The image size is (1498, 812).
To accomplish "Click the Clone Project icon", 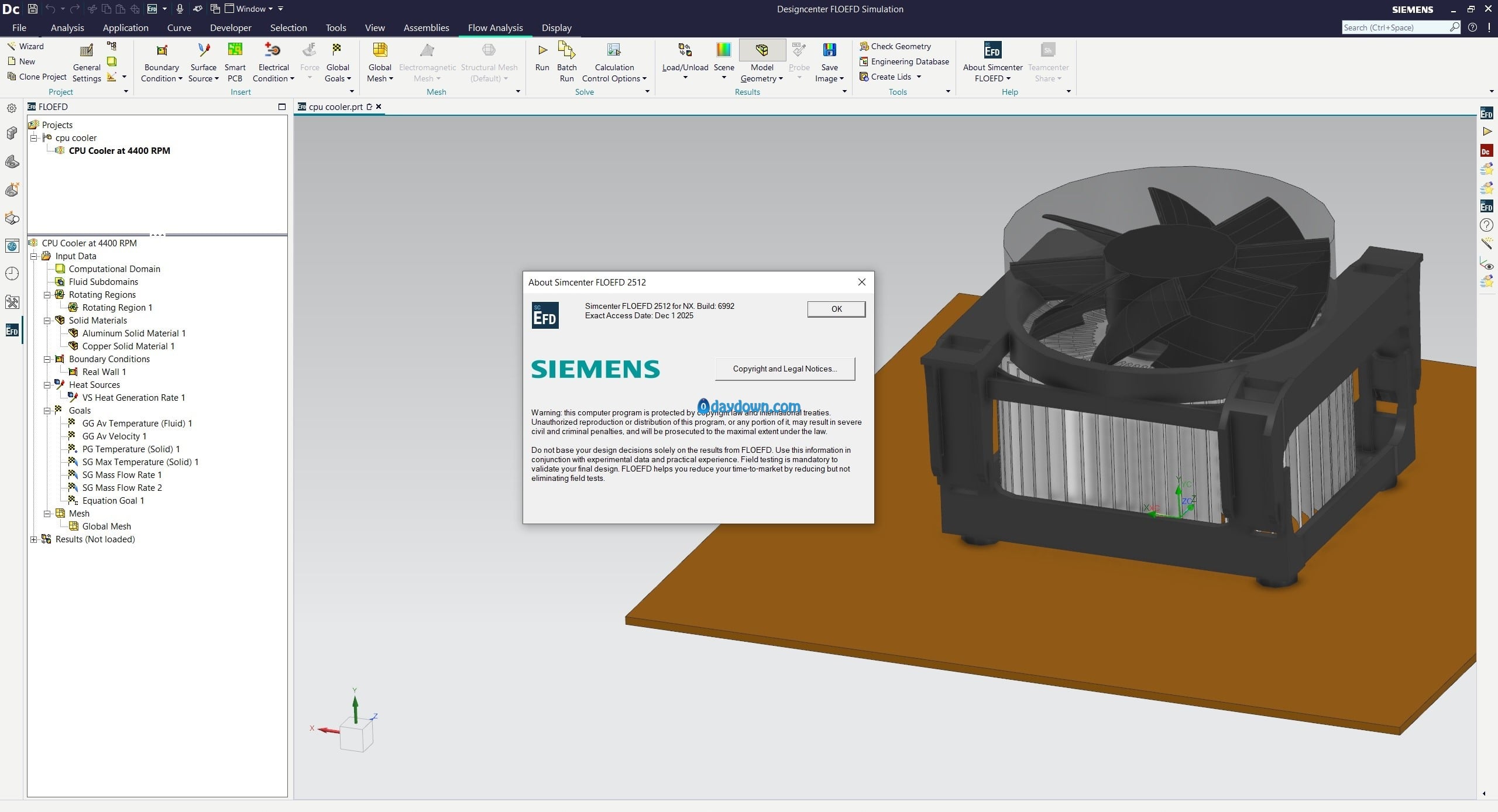I will [12, 77].
